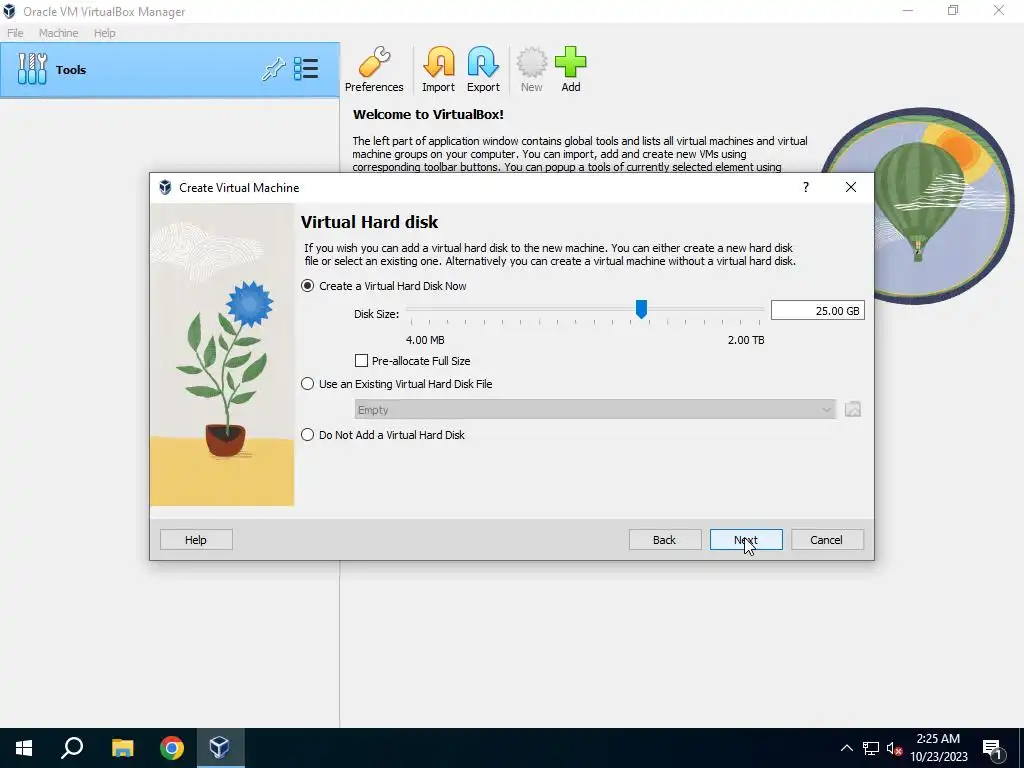Image resolution: width=1024 pixels, height=768 pixels.
Task: Click the Virtual Hard disk heading
Action: point(369,222)
